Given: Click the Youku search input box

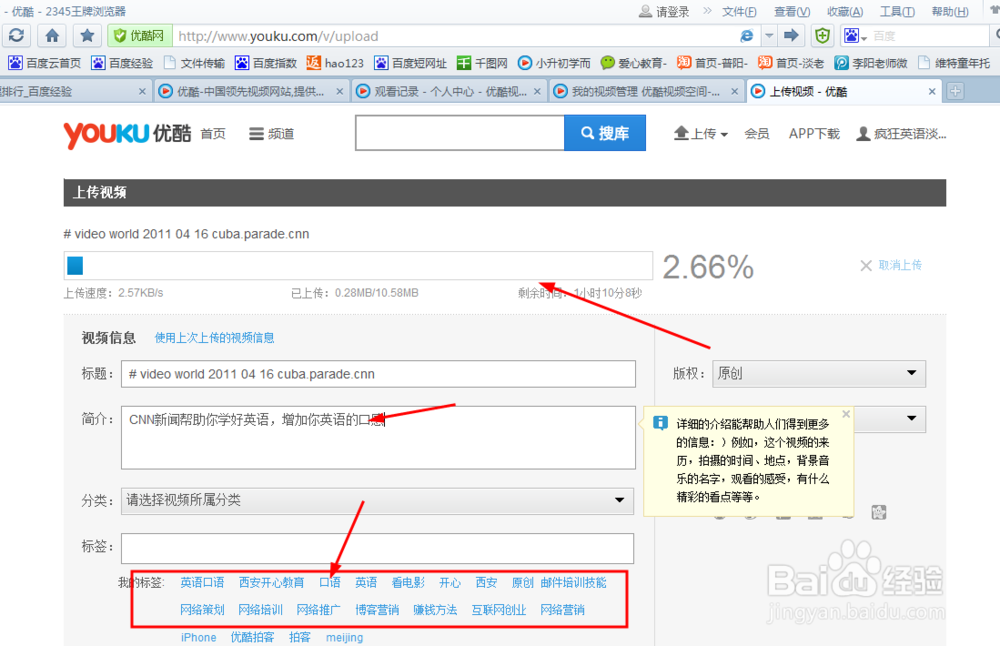Looking at the screenshot, I should click(460, 133).
